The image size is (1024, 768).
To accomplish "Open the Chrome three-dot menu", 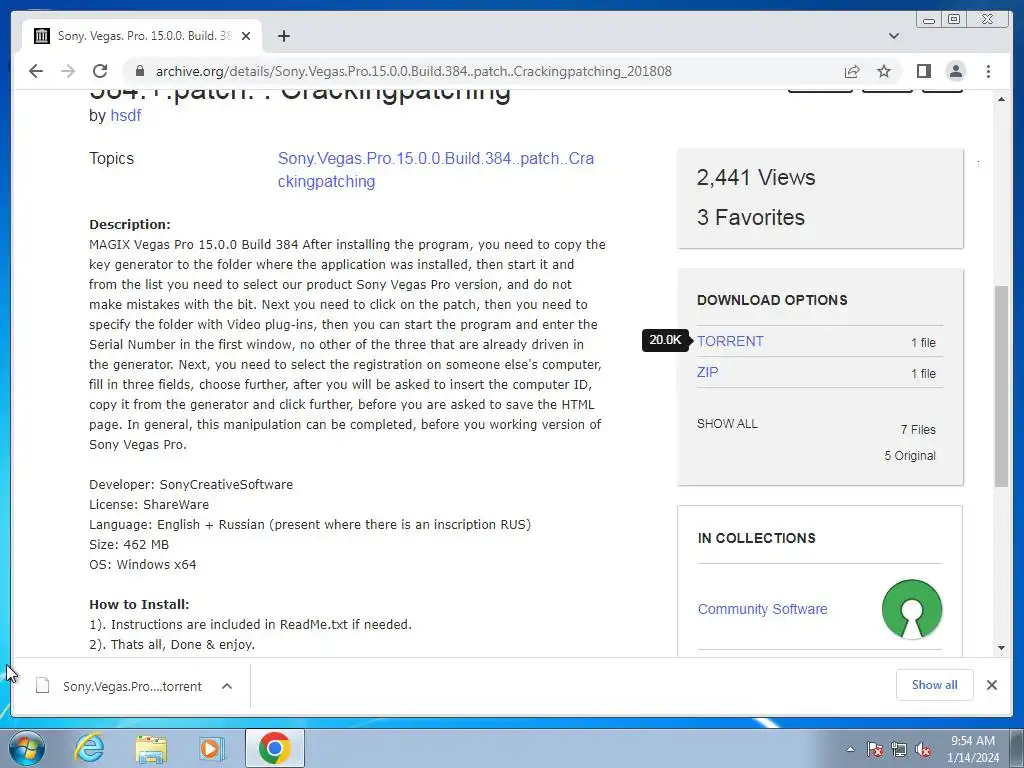I will click(988, 71).
